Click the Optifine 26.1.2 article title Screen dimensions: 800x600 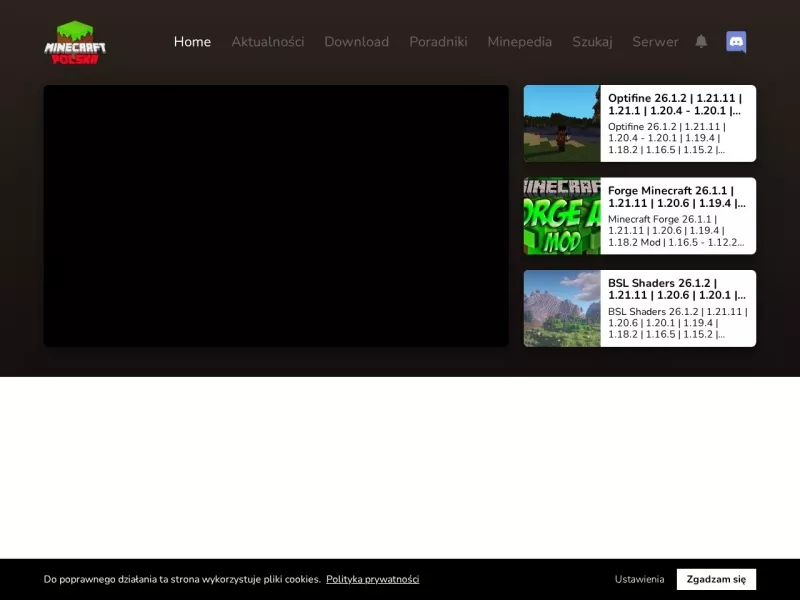(x=674, y=104)
